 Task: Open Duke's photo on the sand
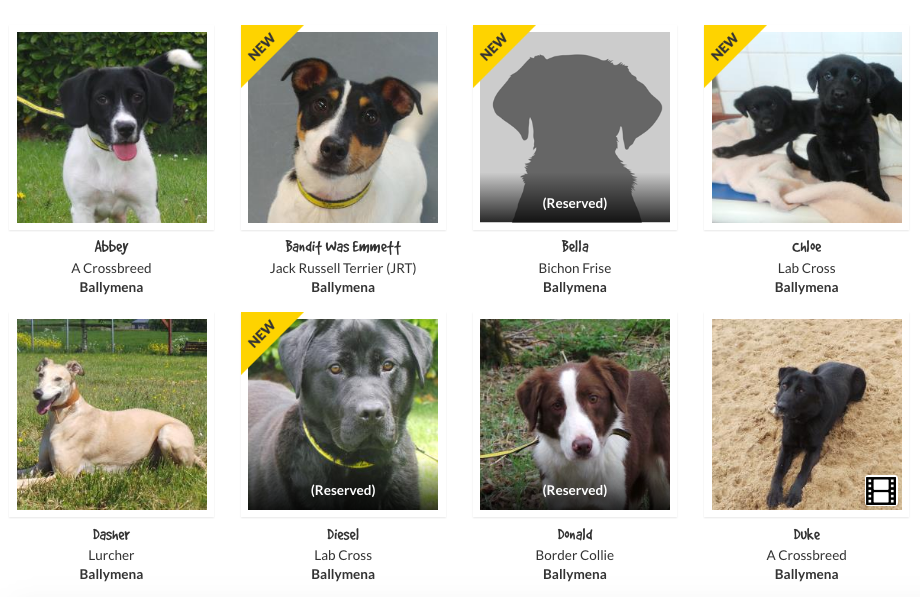pos(807,414)
